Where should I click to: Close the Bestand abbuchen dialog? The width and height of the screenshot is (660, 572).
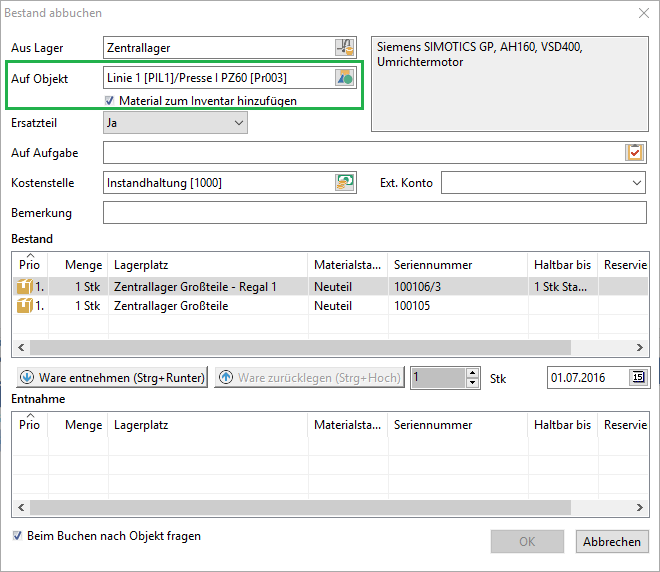tap(644, 13)
